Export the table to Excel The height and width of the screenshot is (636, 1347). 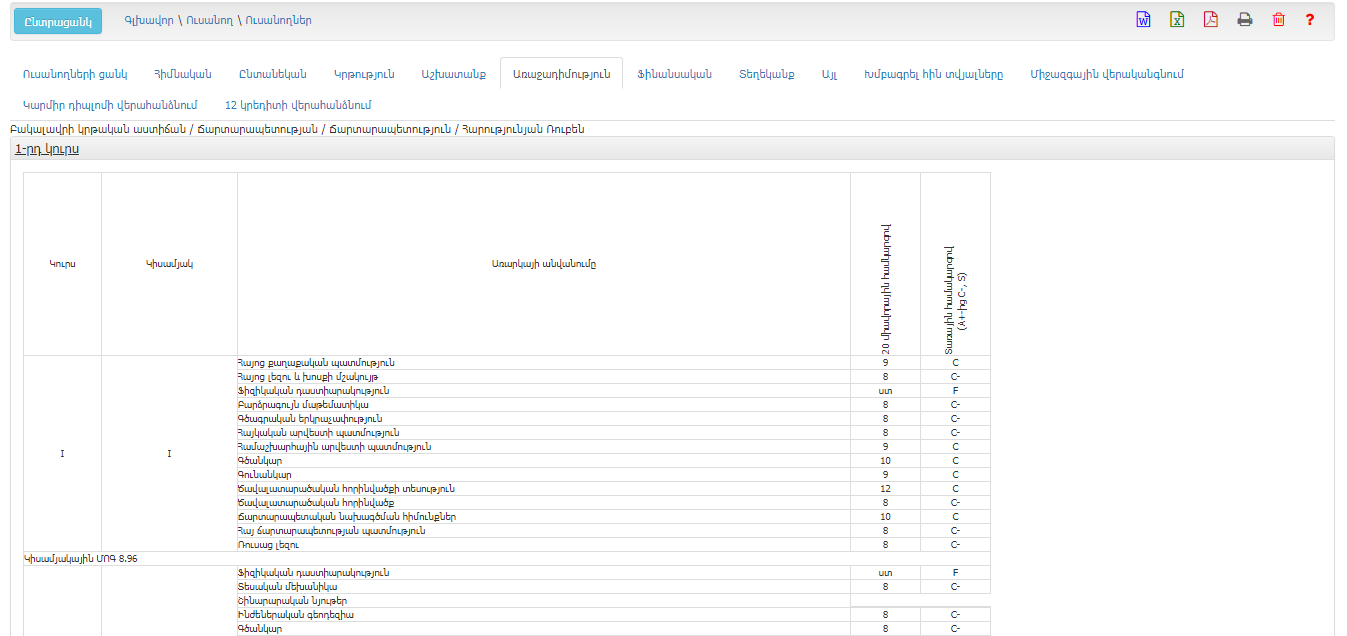[x=1177, y=20]
